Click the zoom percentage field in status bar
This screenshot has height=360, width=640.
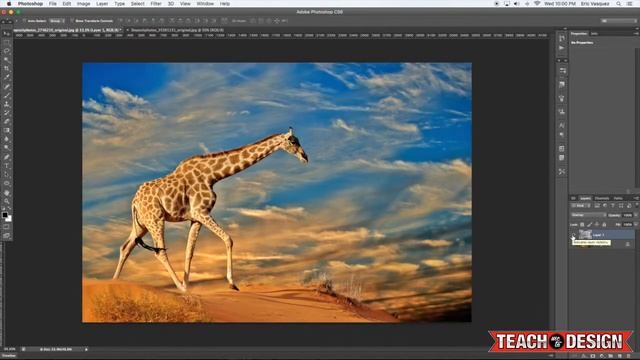9,349
